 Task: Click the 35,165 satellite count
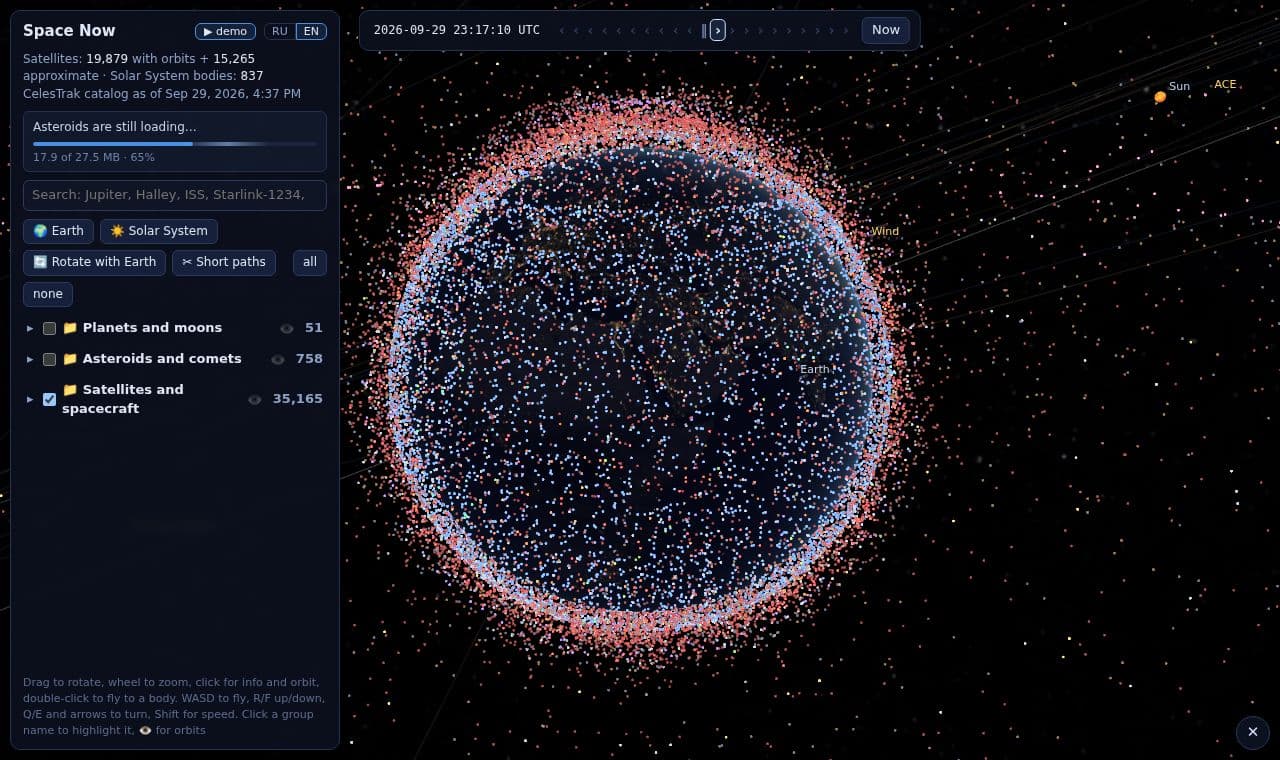pyautogui.click(x=298, y=399)
